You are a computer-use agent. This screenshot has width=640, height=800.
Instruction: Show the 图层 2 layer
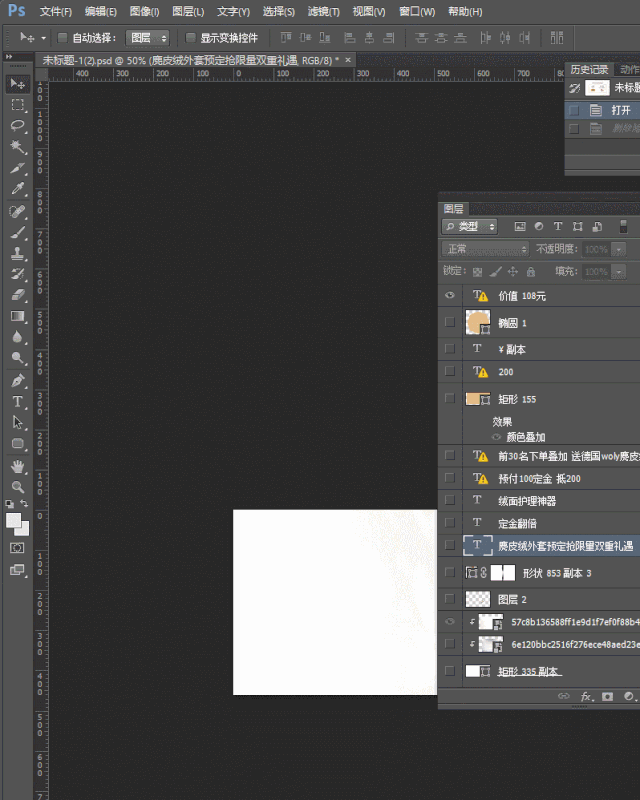[x=450, y=598]
